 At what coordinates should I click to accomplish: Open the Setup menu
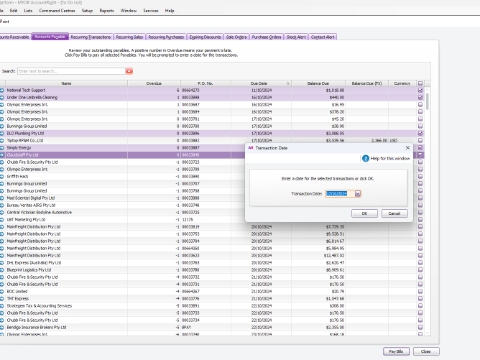[x=87, y=11]
